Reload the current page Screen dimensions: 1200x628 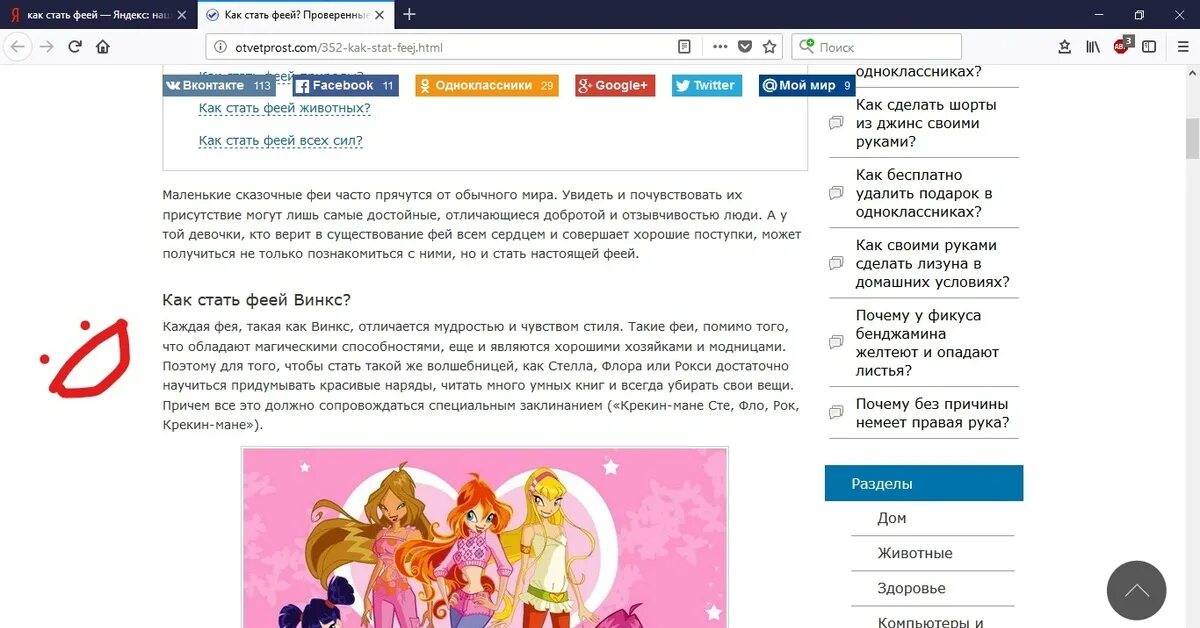pos(75,47)
